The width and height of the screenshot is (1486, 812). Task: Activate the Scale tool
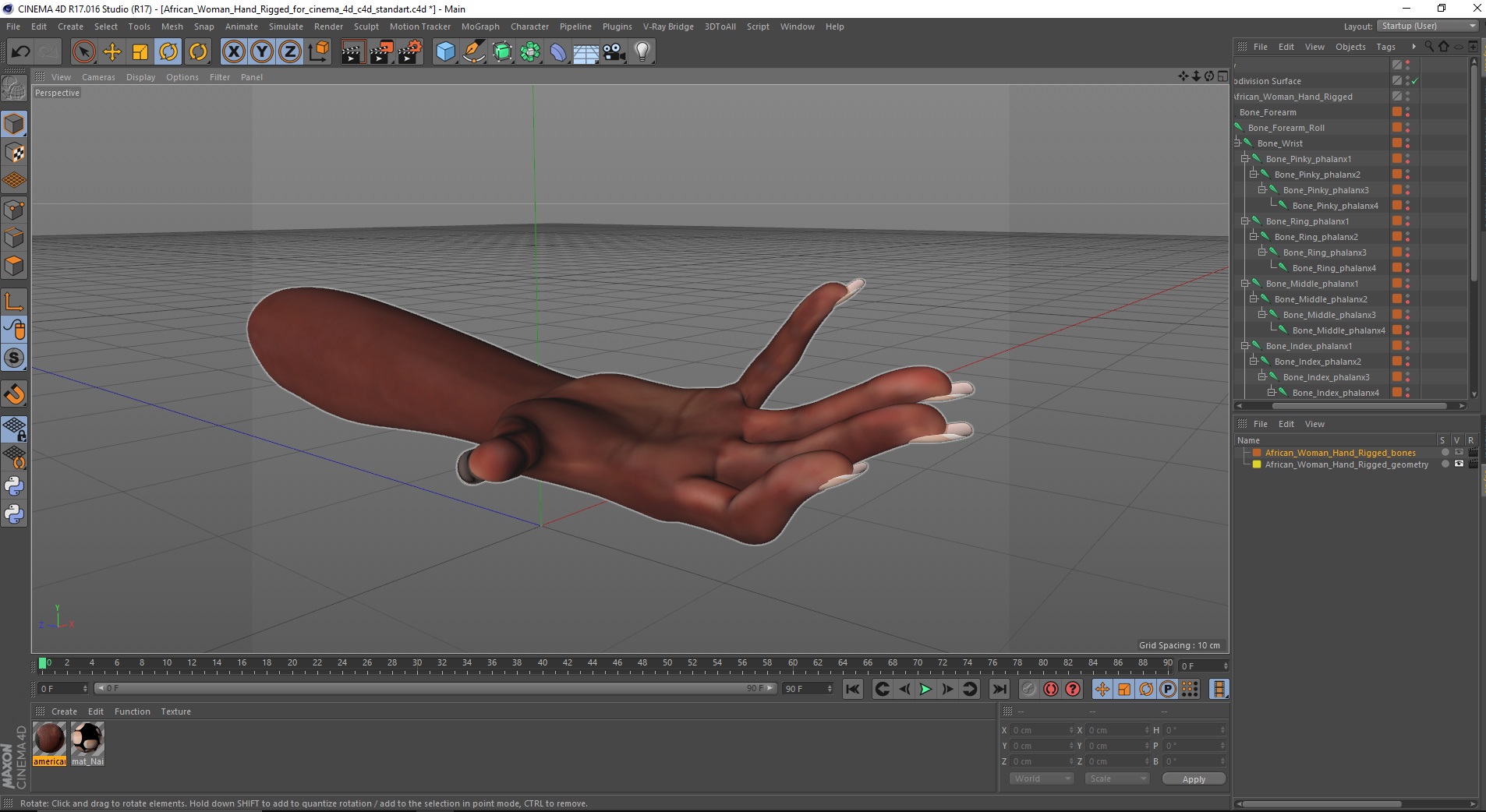(140, 51)
